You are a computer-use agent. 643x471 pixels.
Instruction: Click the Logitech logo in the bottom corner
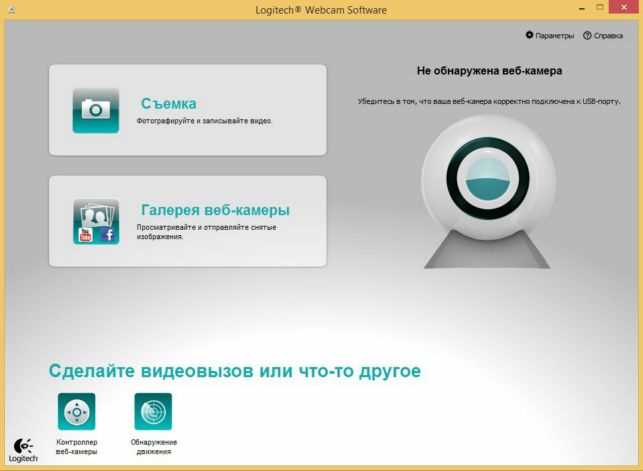coord(23,451)
